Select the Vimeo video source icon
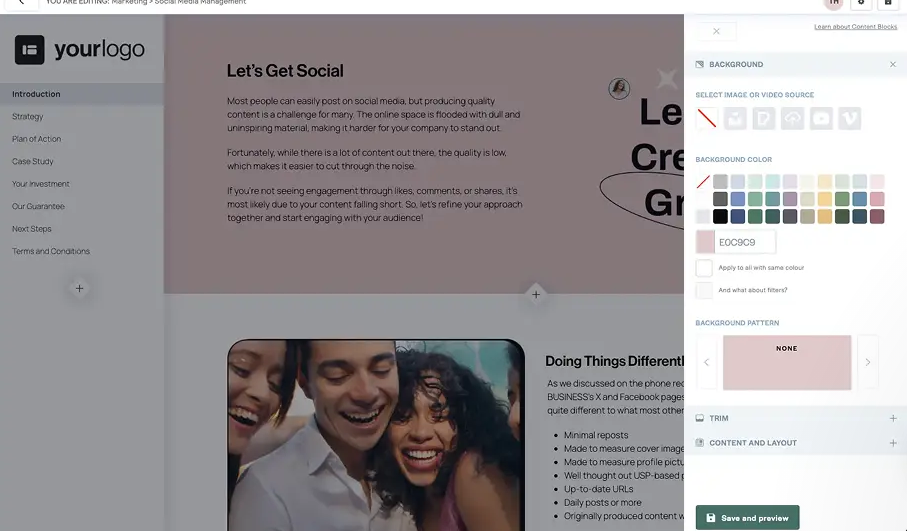 click(x=850, y=118)
